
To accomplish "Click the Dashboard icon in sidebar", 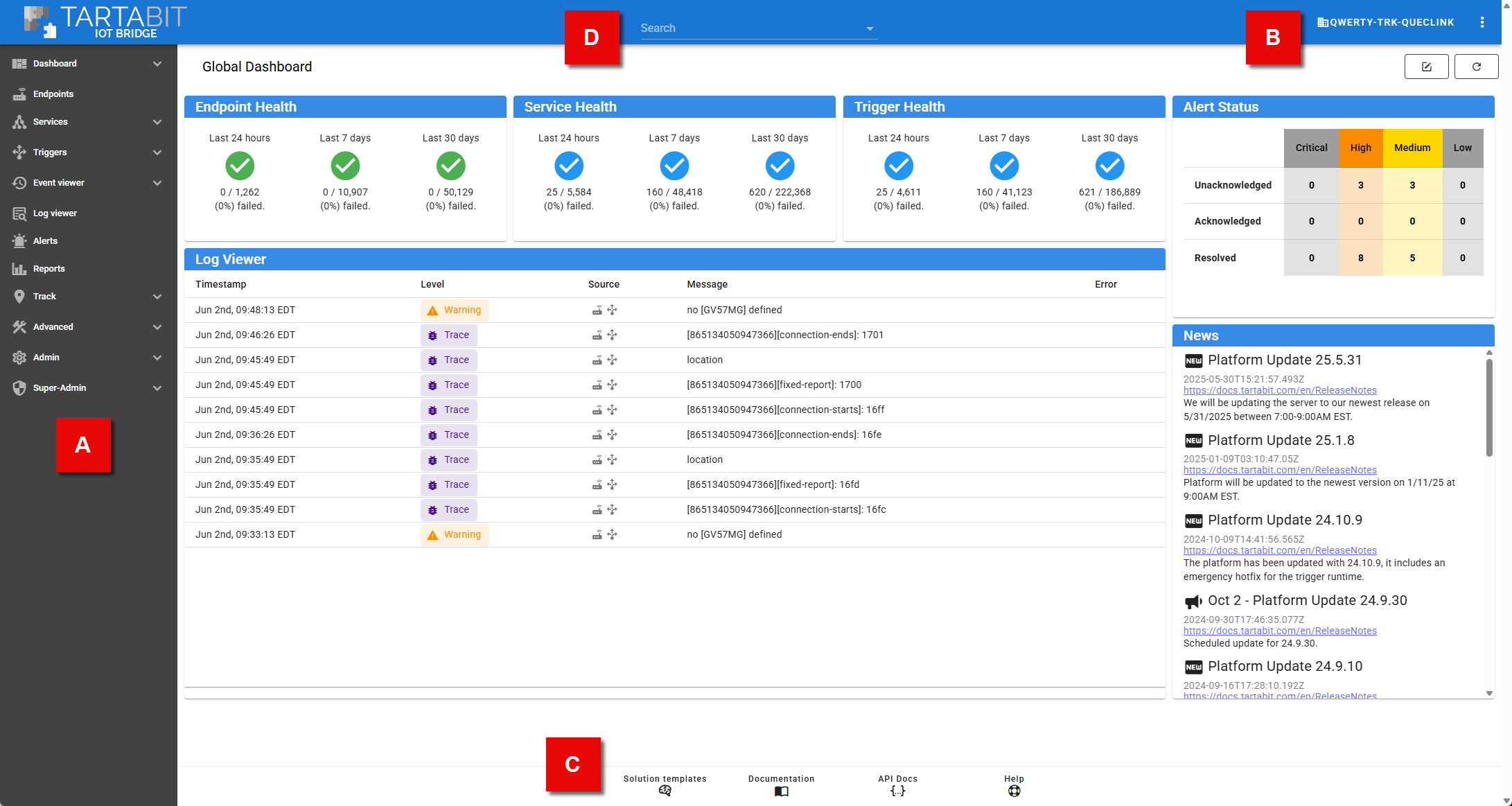I will click(x=19, y=64).
